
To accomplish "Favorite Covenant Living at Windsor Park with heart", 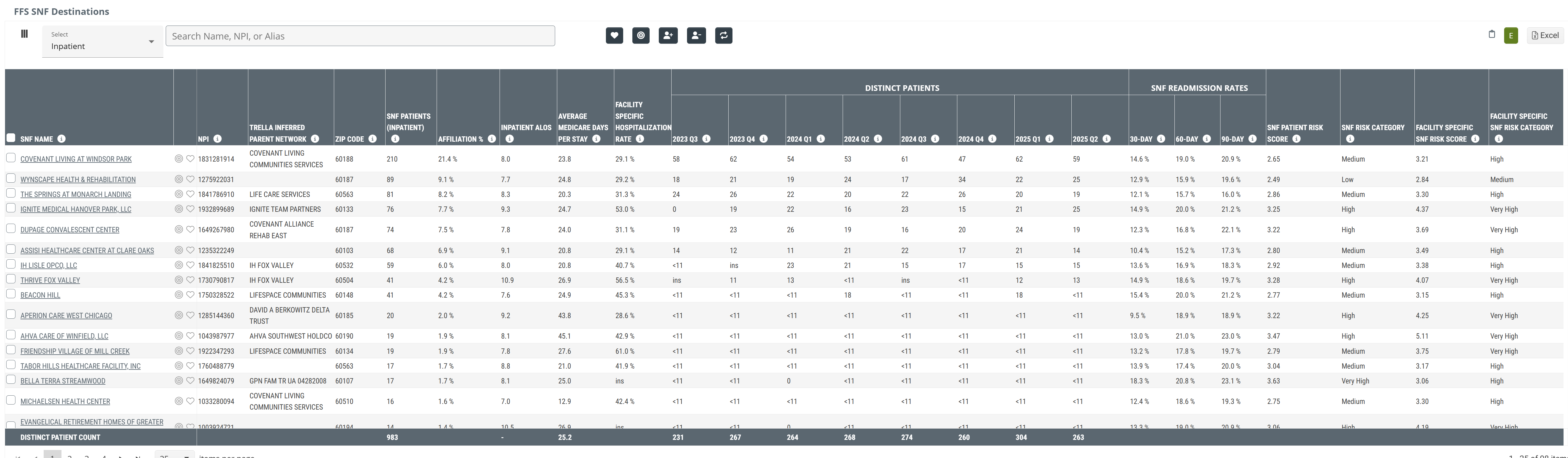I will (x=190, y=159).
